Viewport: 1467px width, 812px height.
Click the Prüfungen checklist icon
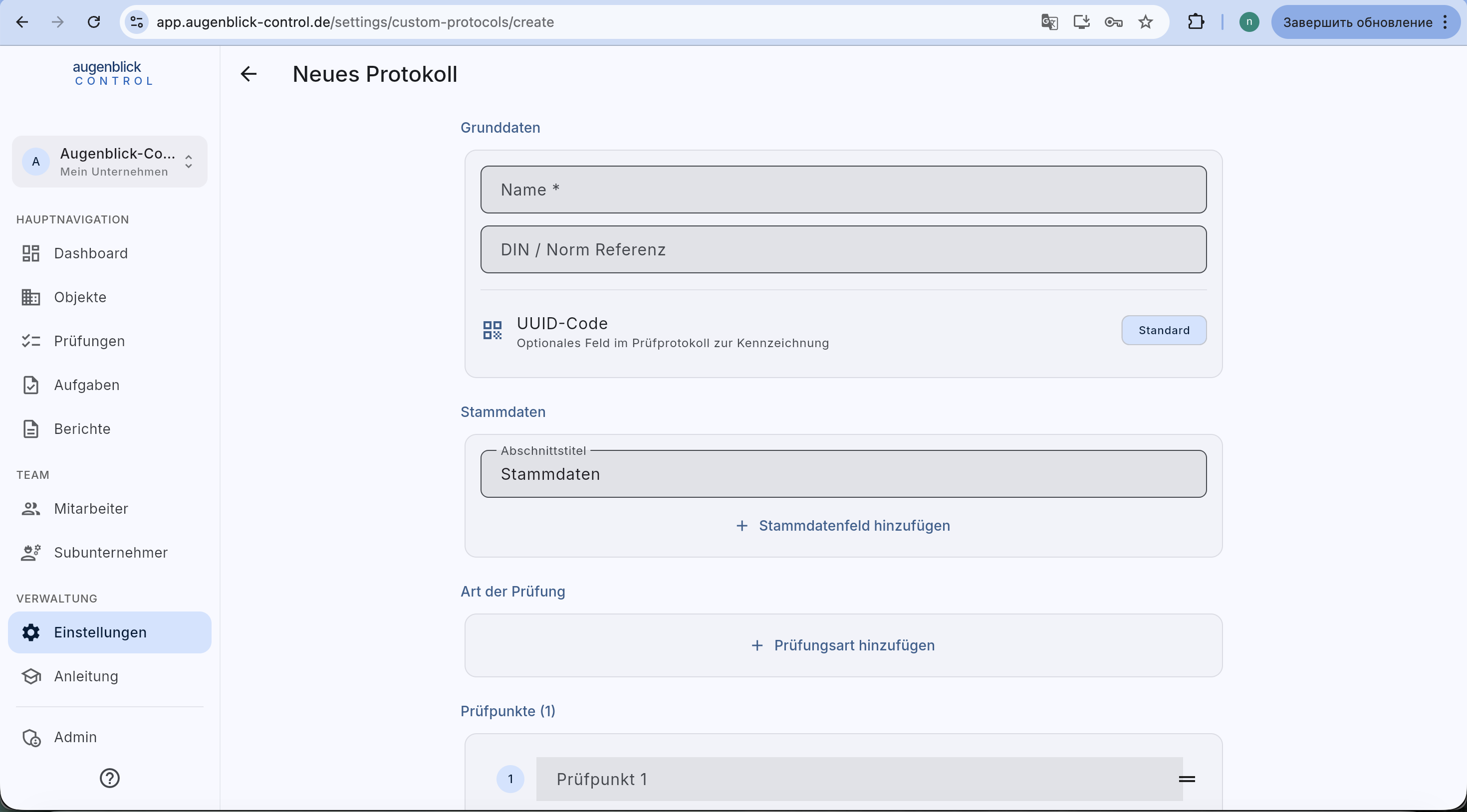[31, 341]
